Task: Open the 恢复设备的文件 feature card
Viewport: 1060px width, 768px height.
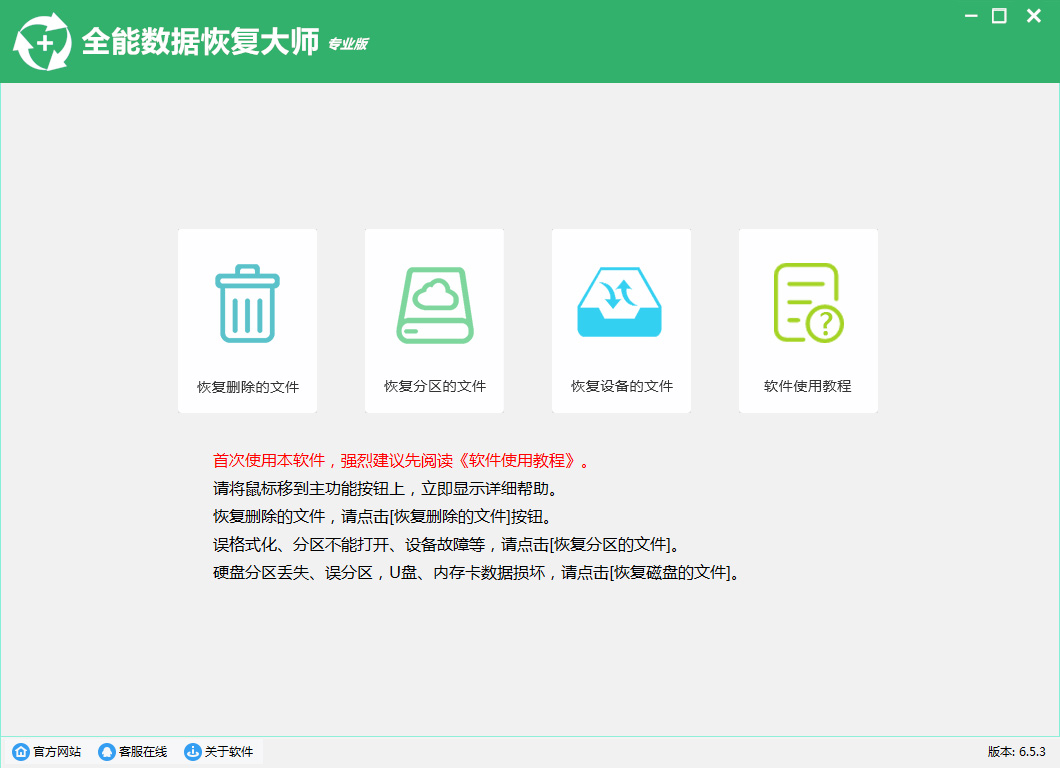Action: (x=621, y=320)
